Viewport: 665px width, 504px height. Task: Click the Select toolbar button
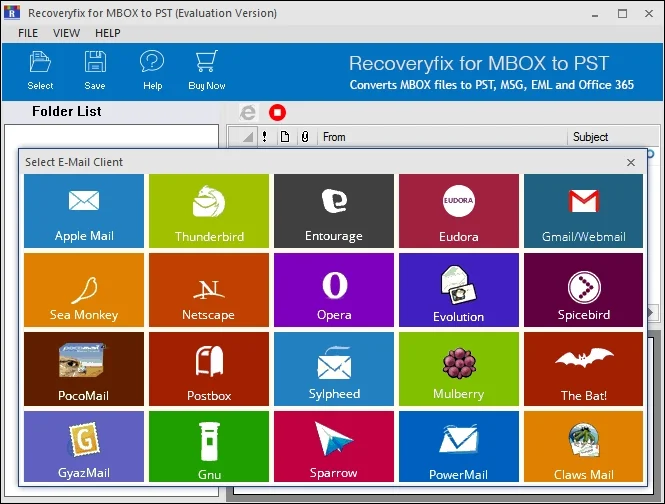click(40, 70)
